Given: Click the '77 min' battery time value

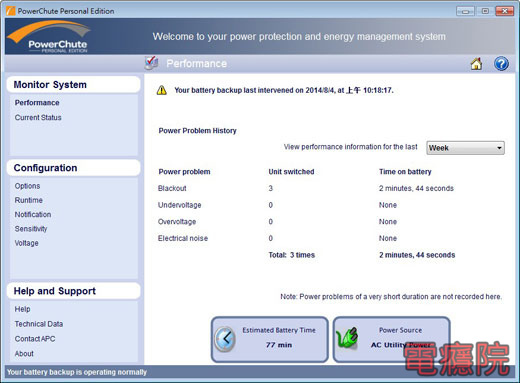Looking at the screenshot, I should coord(279,345).
